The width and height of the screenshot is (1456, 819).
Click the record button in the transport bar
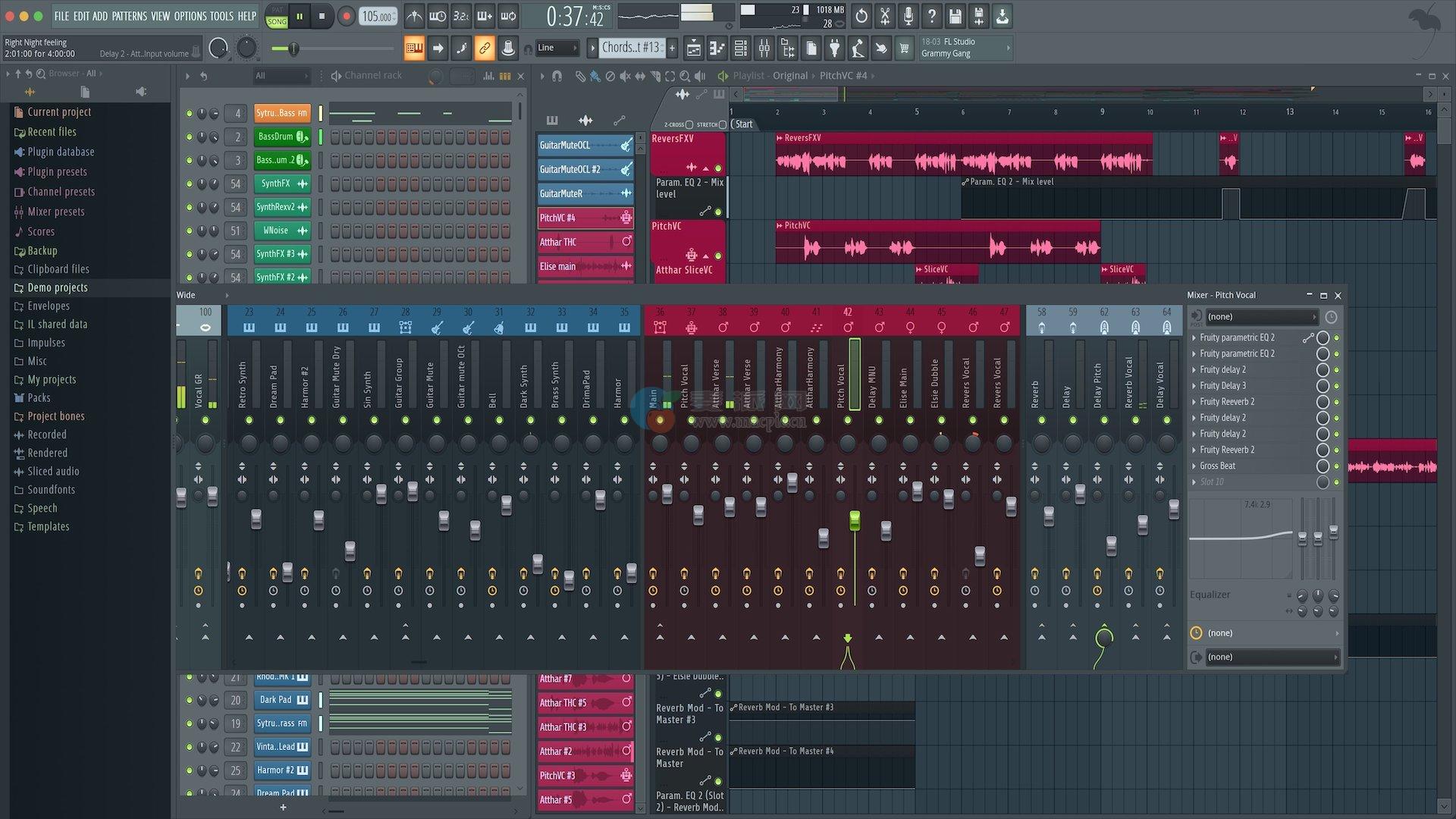pyautogui.click(x=346, y=16)
